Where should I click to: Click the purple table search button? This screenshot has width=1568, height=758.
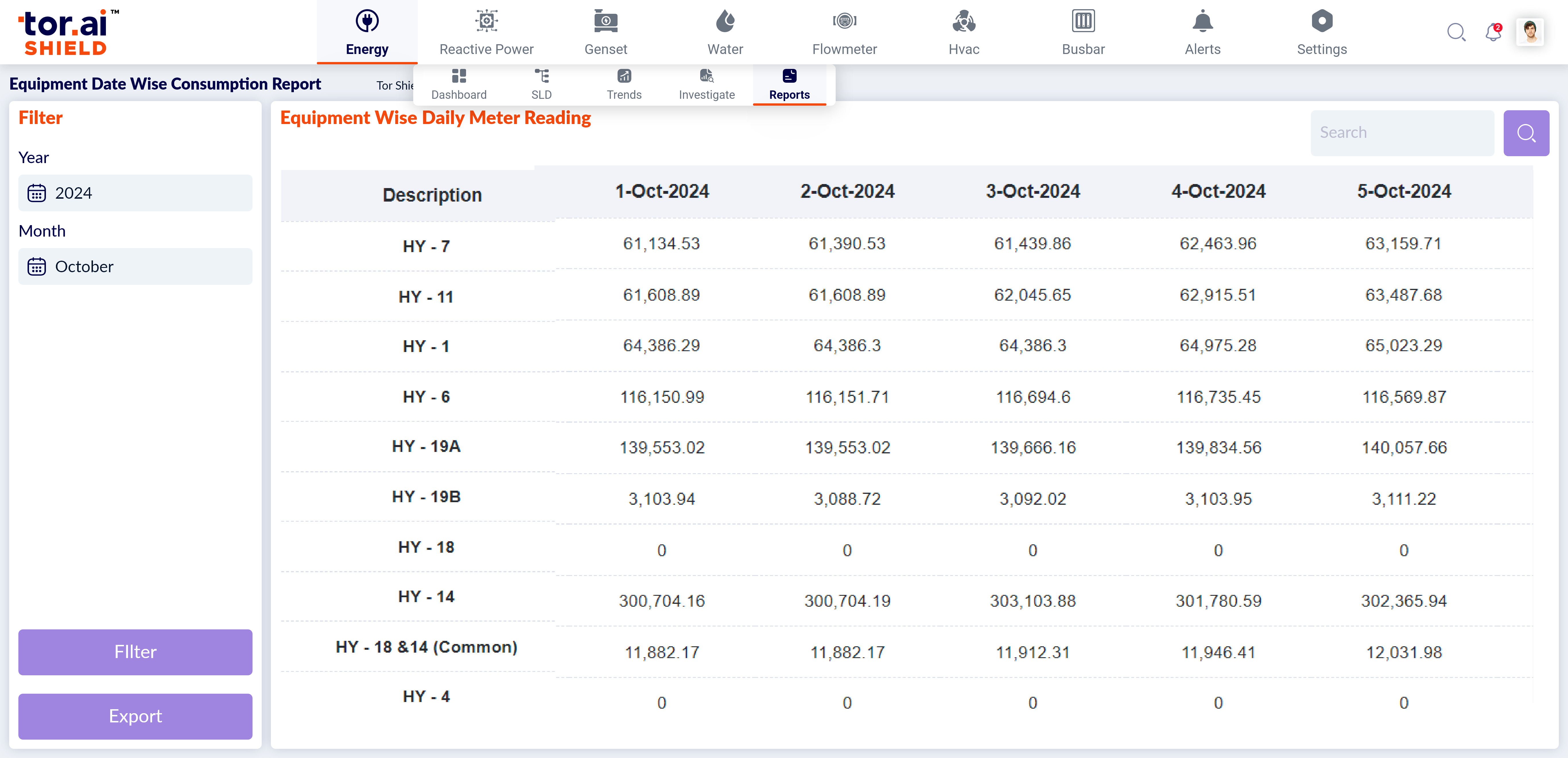[x=1526, y=133]
